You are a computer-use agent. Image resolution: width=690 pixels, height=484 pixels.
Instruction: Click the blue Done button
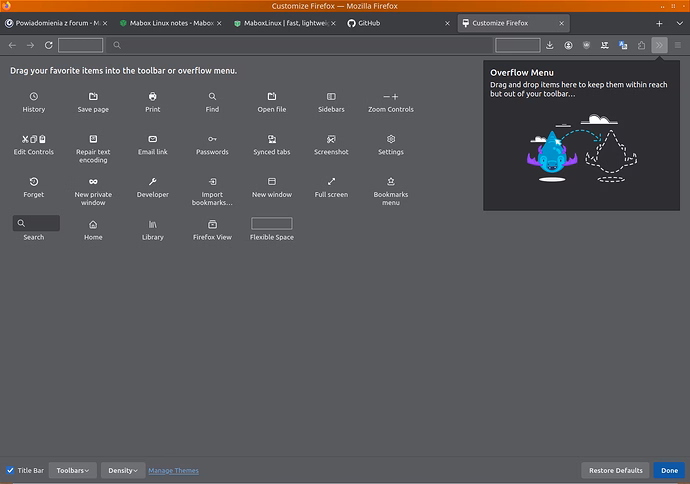(669, 470)
